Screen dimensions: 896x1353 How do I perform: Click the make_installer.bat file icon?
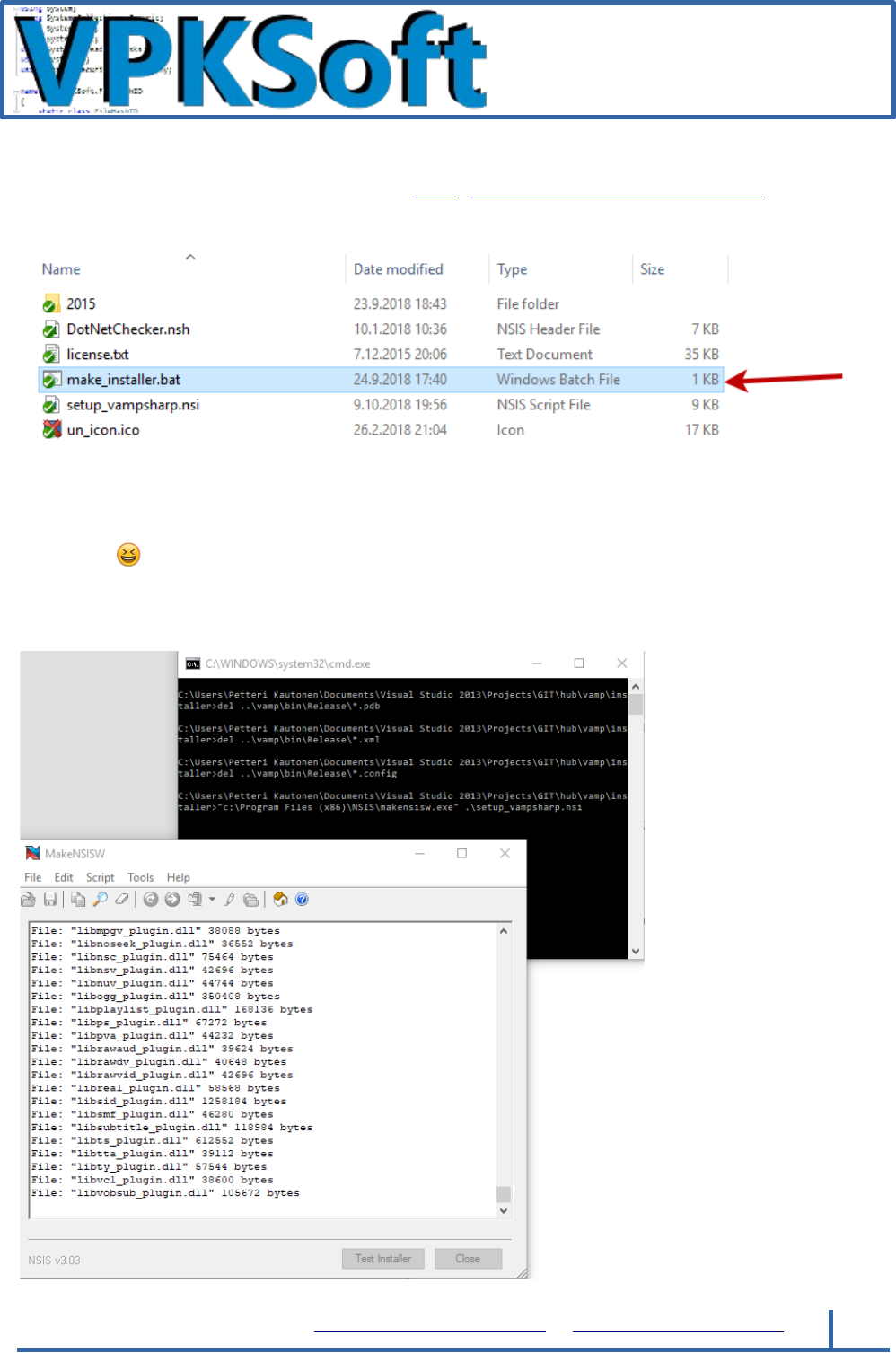pyautogui.click(x=52, y=380)
